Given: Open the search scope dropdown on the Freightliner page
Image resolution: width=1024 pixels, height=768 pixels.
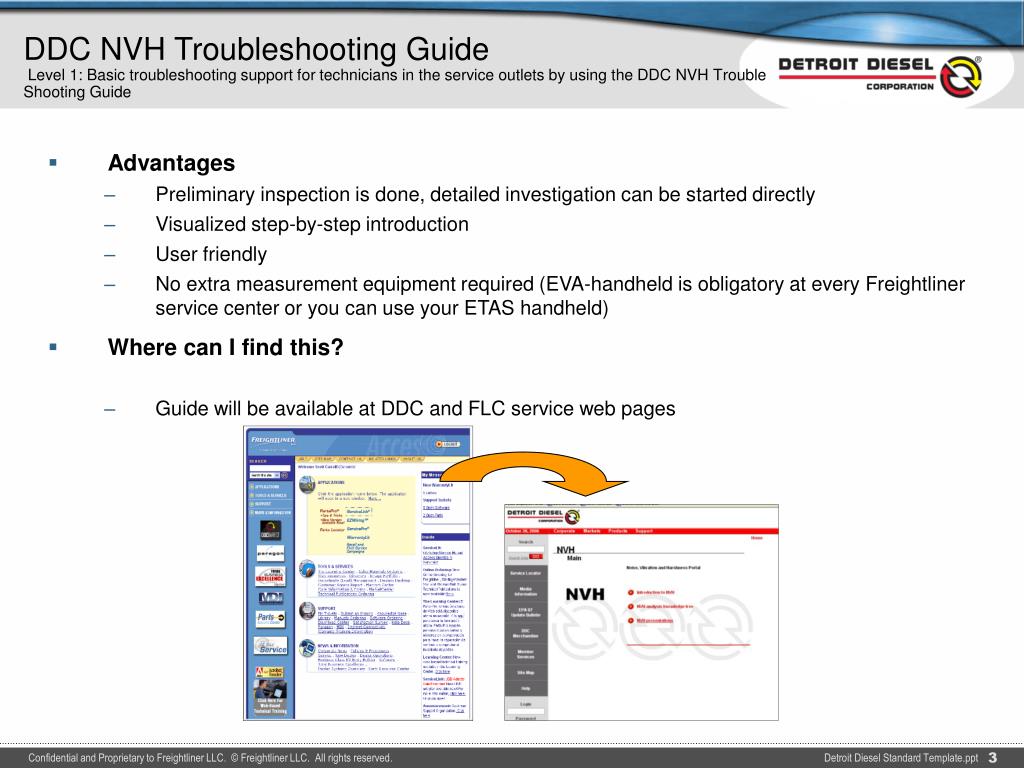Looking at the screenshot, I should (x=265, y=475).
